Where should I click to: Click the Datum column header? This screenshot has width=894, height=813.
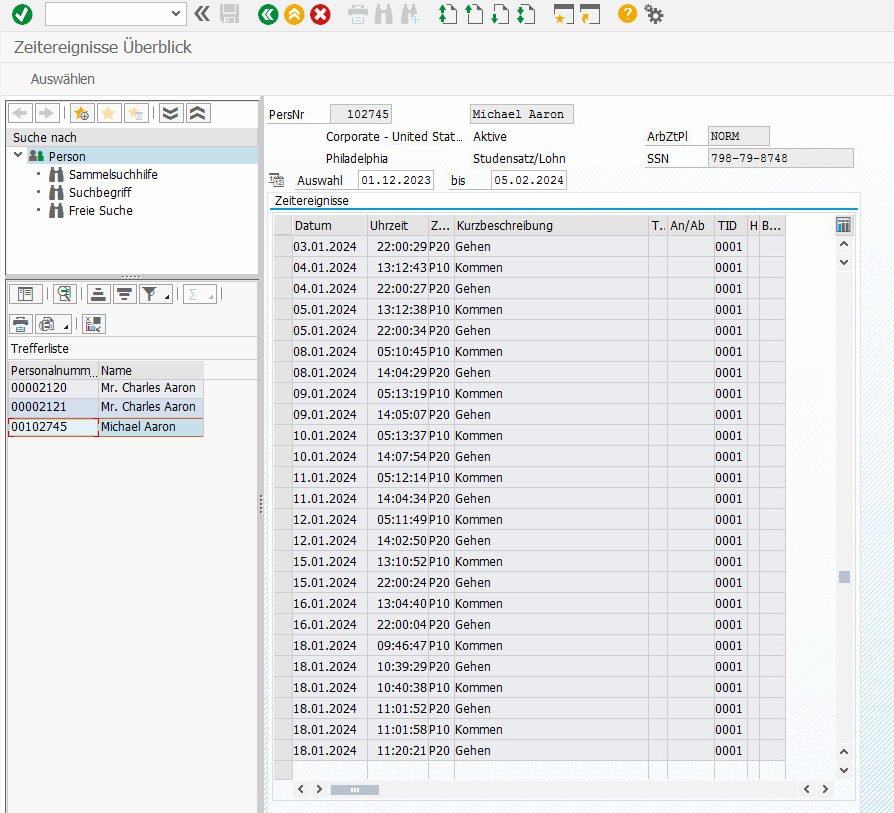[x=313, y=226]
